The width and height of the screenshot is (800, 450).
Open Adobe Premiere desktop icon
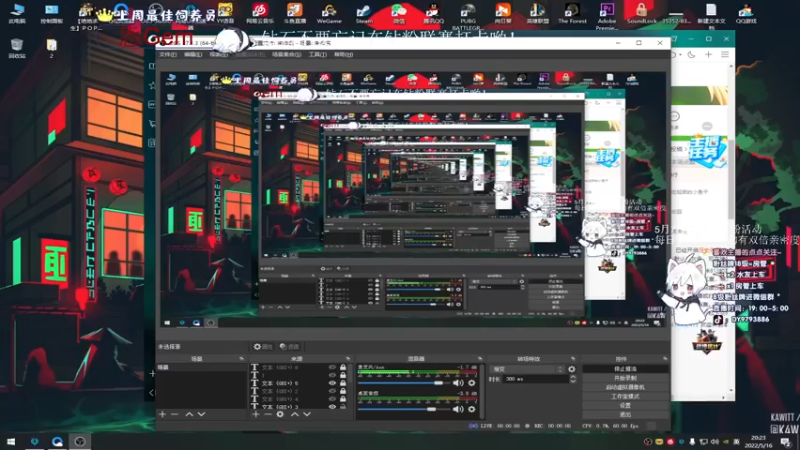pos(607,15)
